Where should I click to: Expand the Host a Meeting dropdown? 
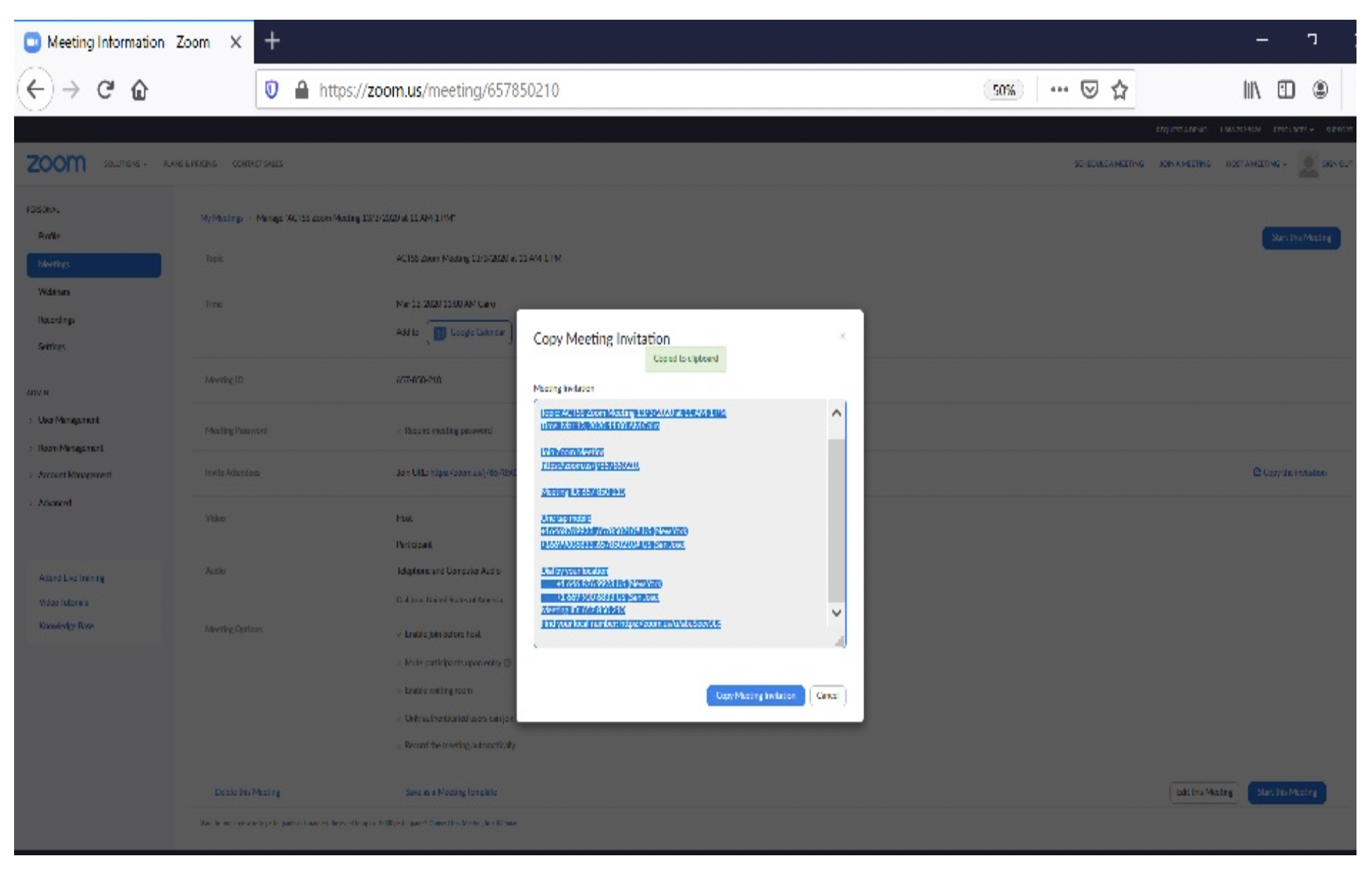(x=1256, y=163)
